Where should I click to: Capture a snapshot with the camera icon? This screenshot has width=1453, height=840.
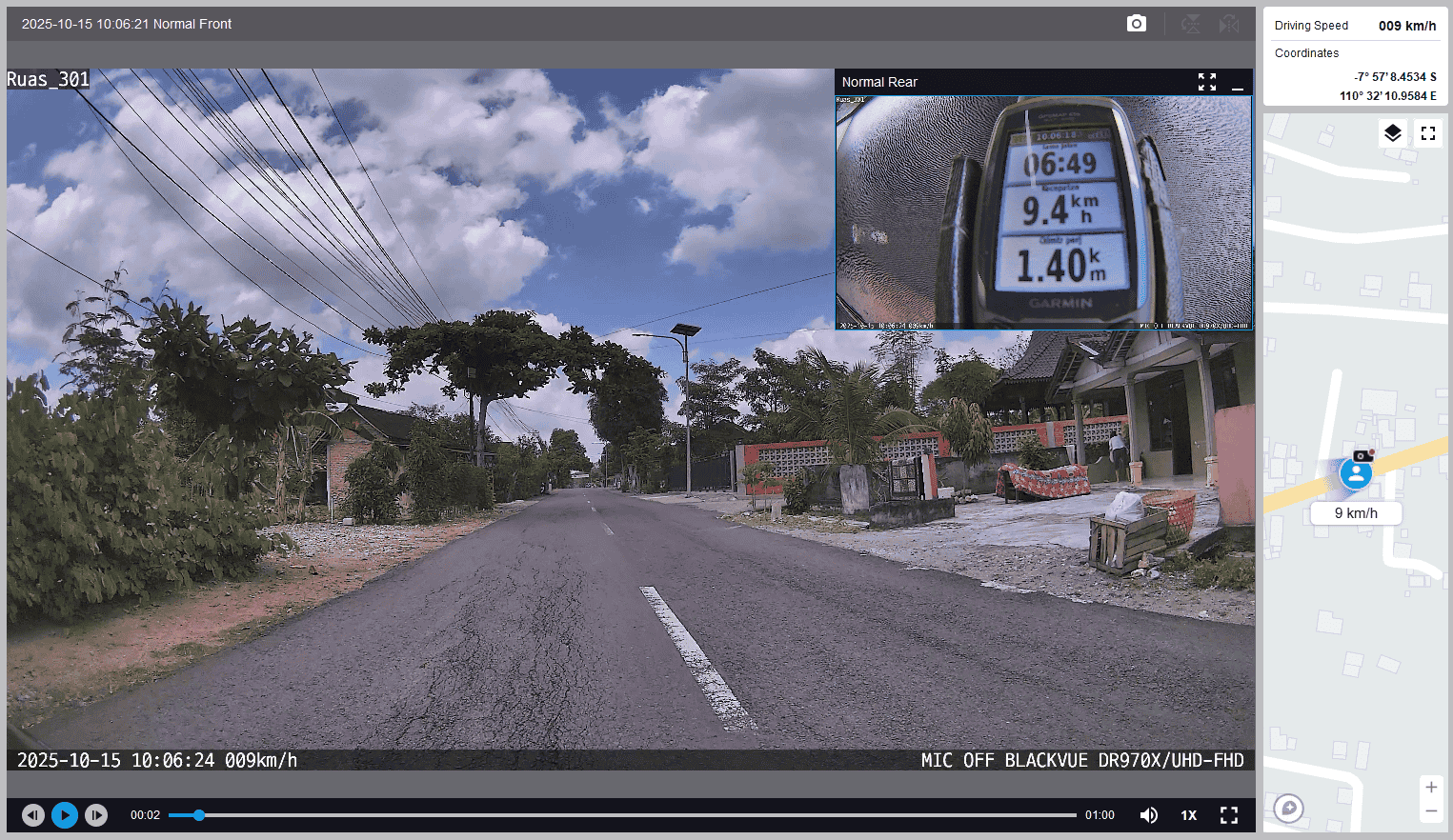[x=1136, y=24]
